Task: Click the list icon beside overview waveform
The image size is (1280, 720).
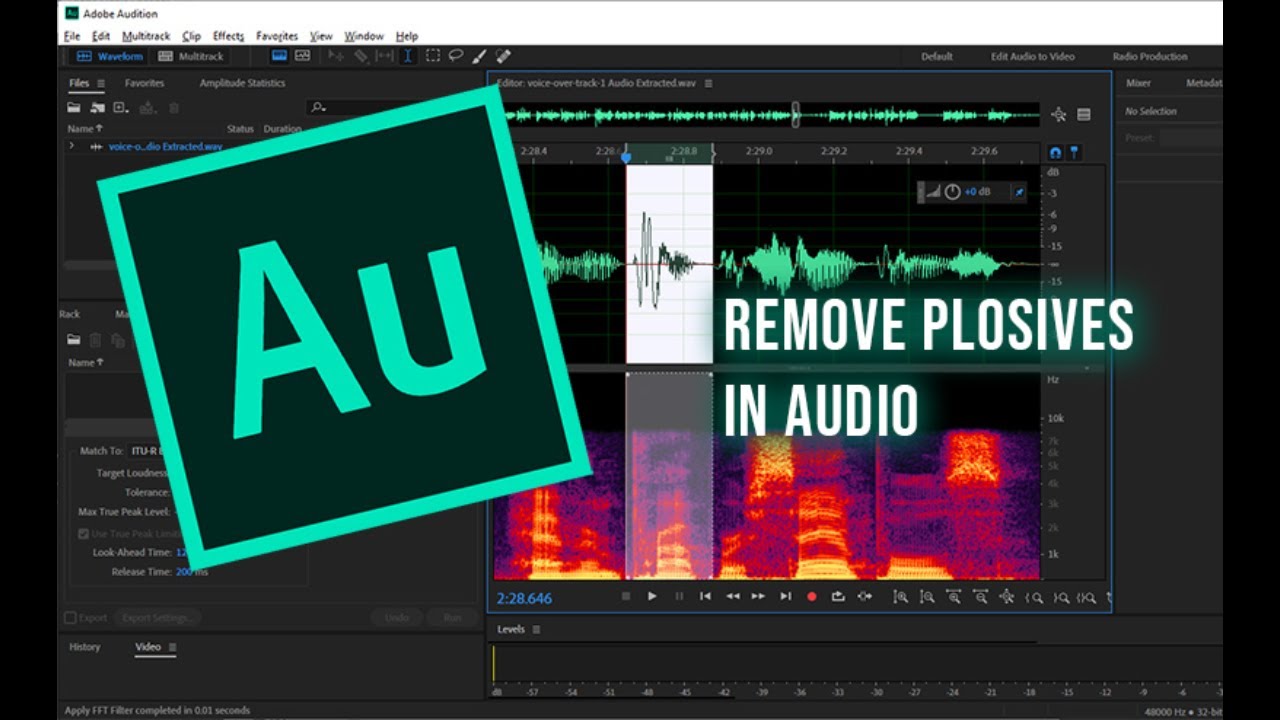Action: point(1083,115)
